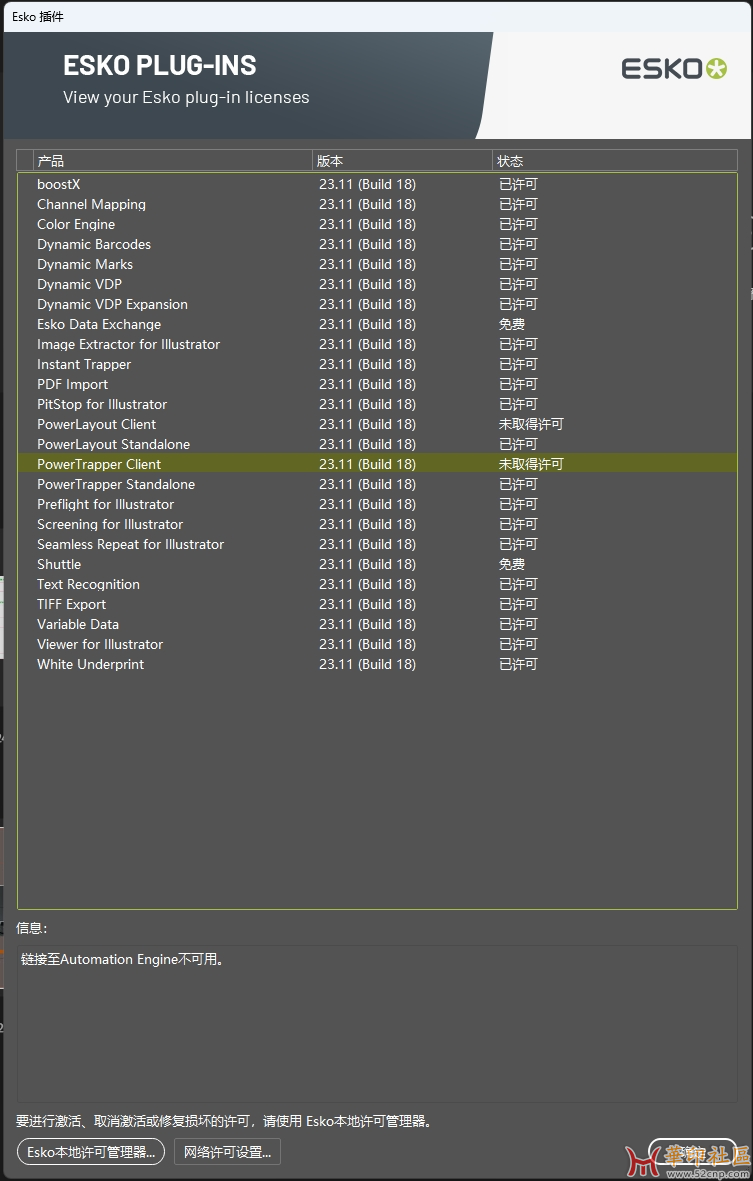Select Screening for Illustrator row
Screen dimensions: 753x1181
pos(377,523)
